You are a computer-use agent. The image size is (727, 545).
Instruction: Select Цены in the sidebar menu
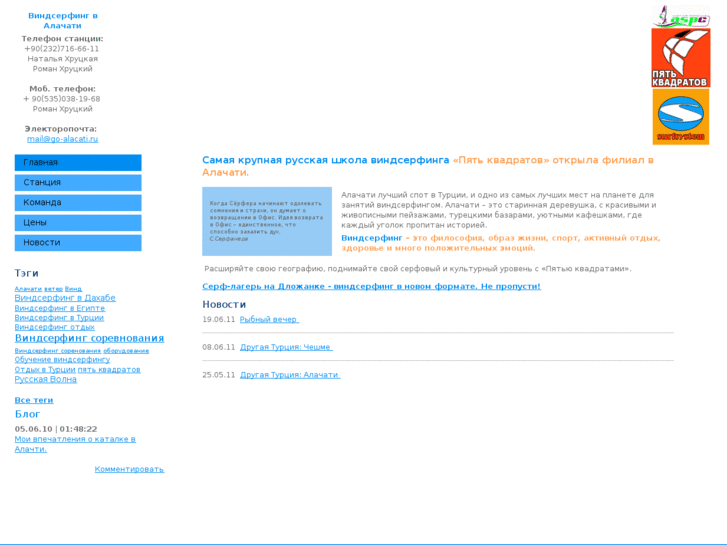pos(78,223)
